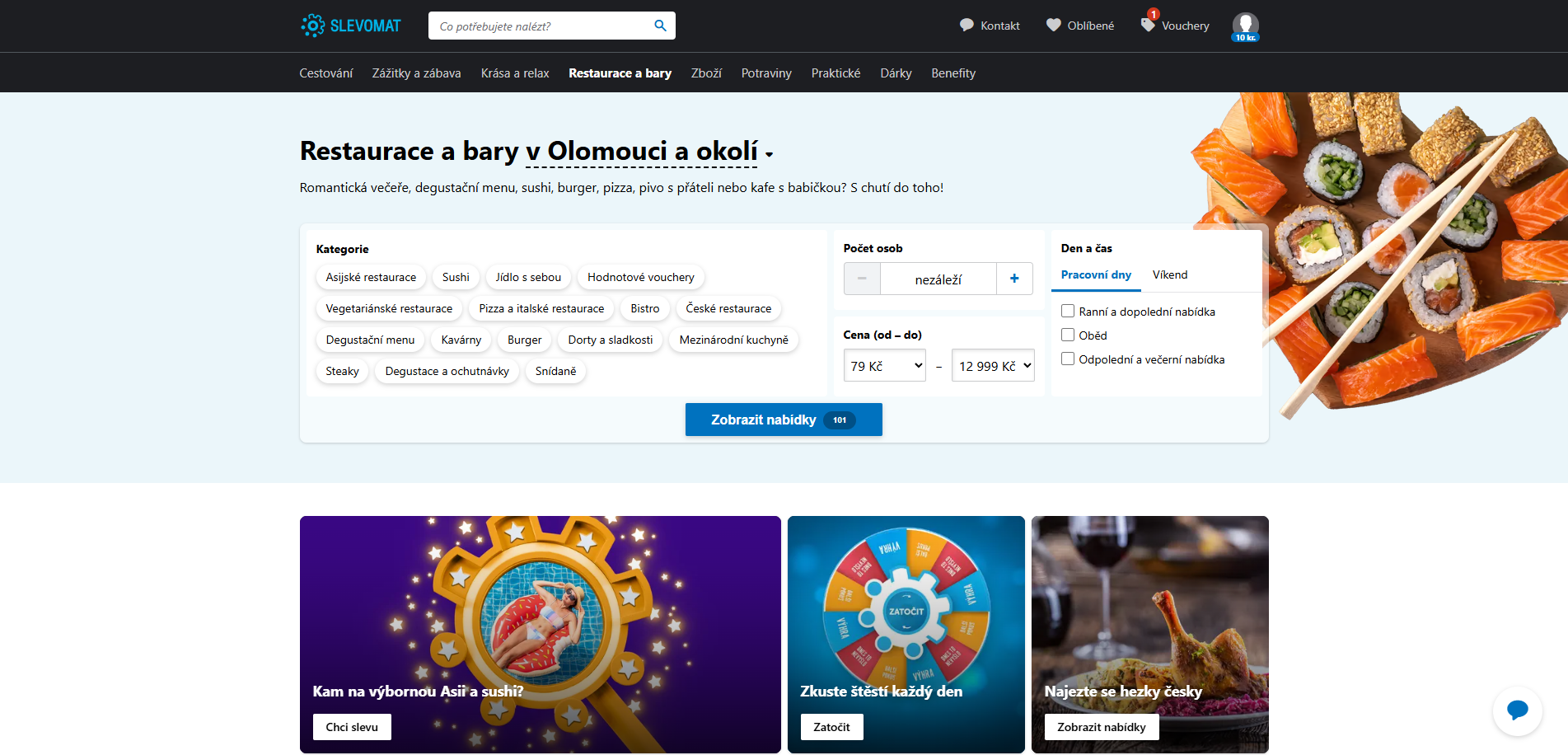
Task: Switch to Pracovní dny tab
Action: (1096, 275)
